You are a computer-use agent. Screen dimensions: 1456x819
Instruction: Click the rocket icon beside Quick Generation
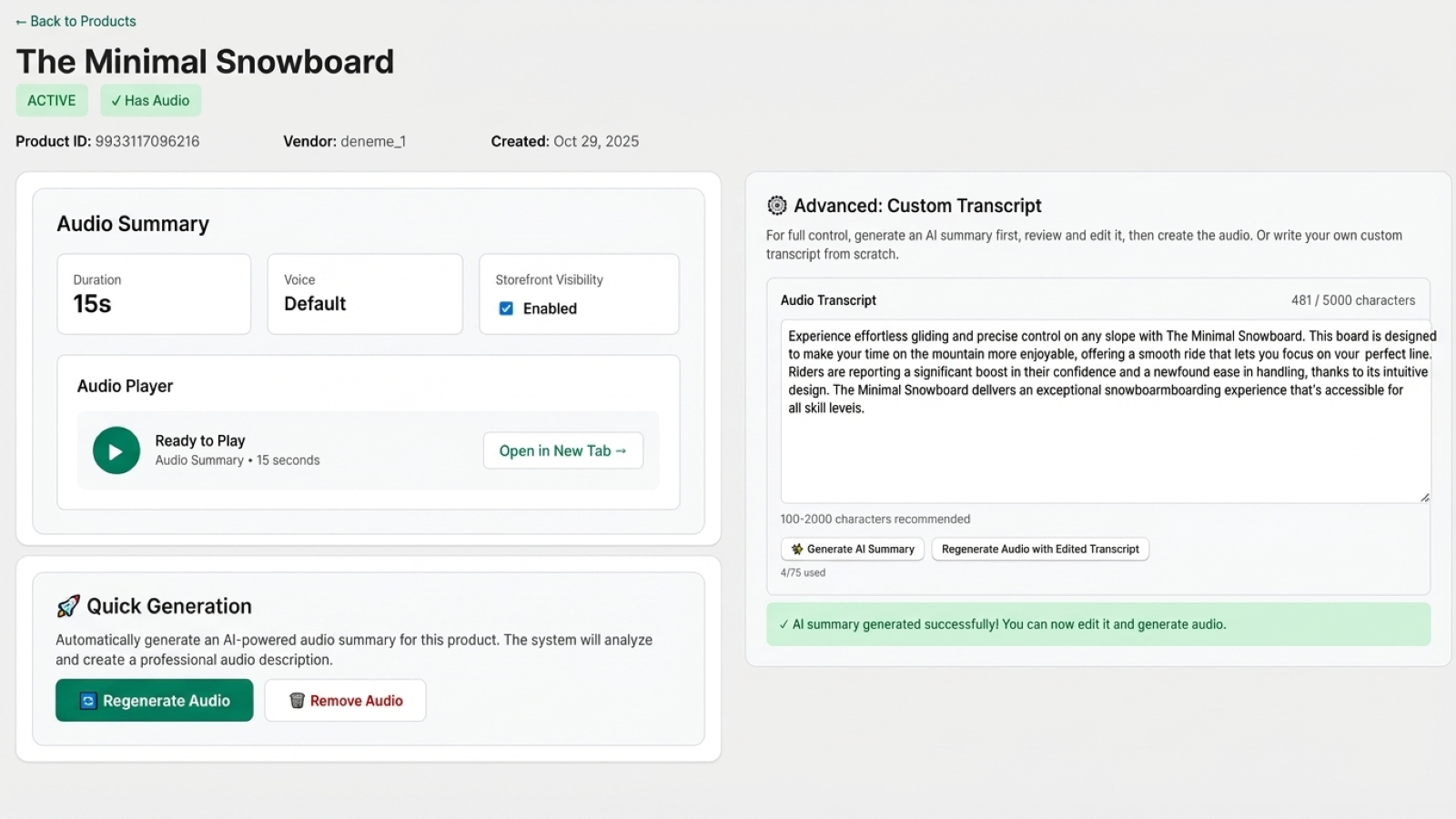[x=67, y=605]
